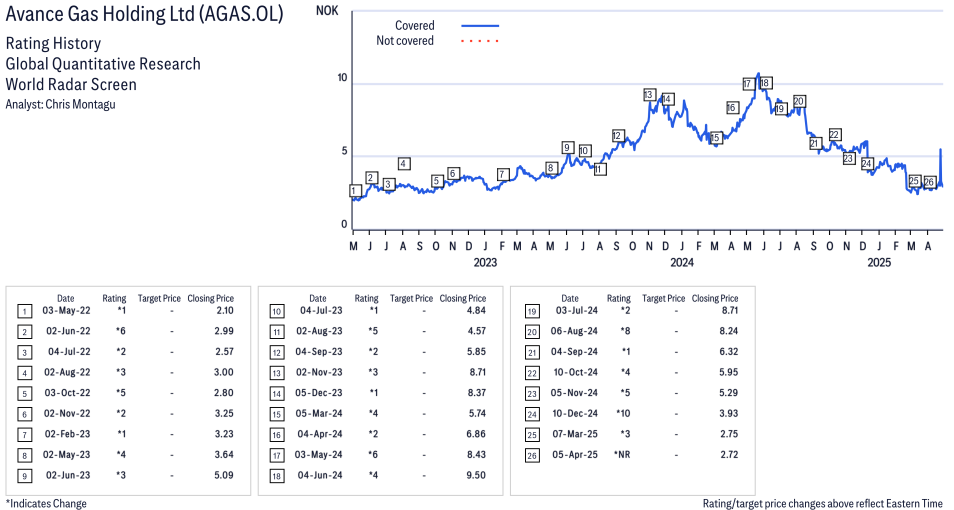Click rating *8 for 06-Aug-24
Viewport: 954px width, 510px height.
[625, 331]
